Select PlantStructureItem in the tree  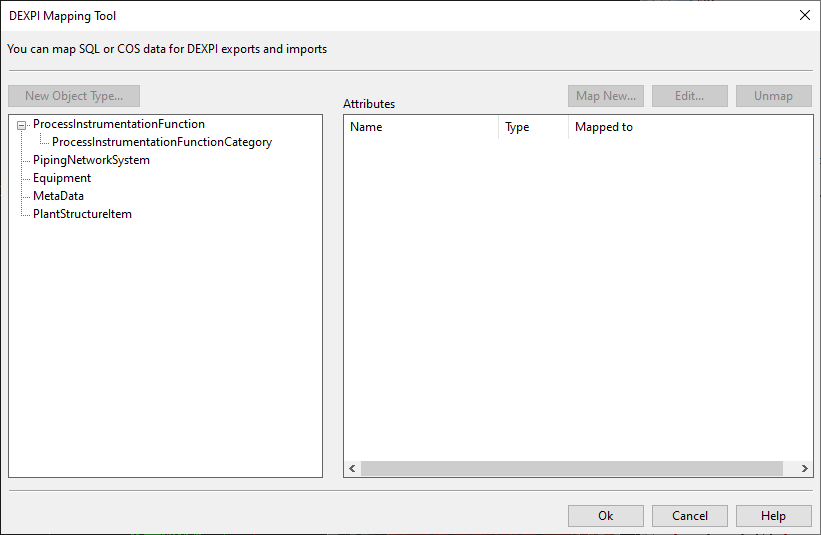[x=82, y=214]
